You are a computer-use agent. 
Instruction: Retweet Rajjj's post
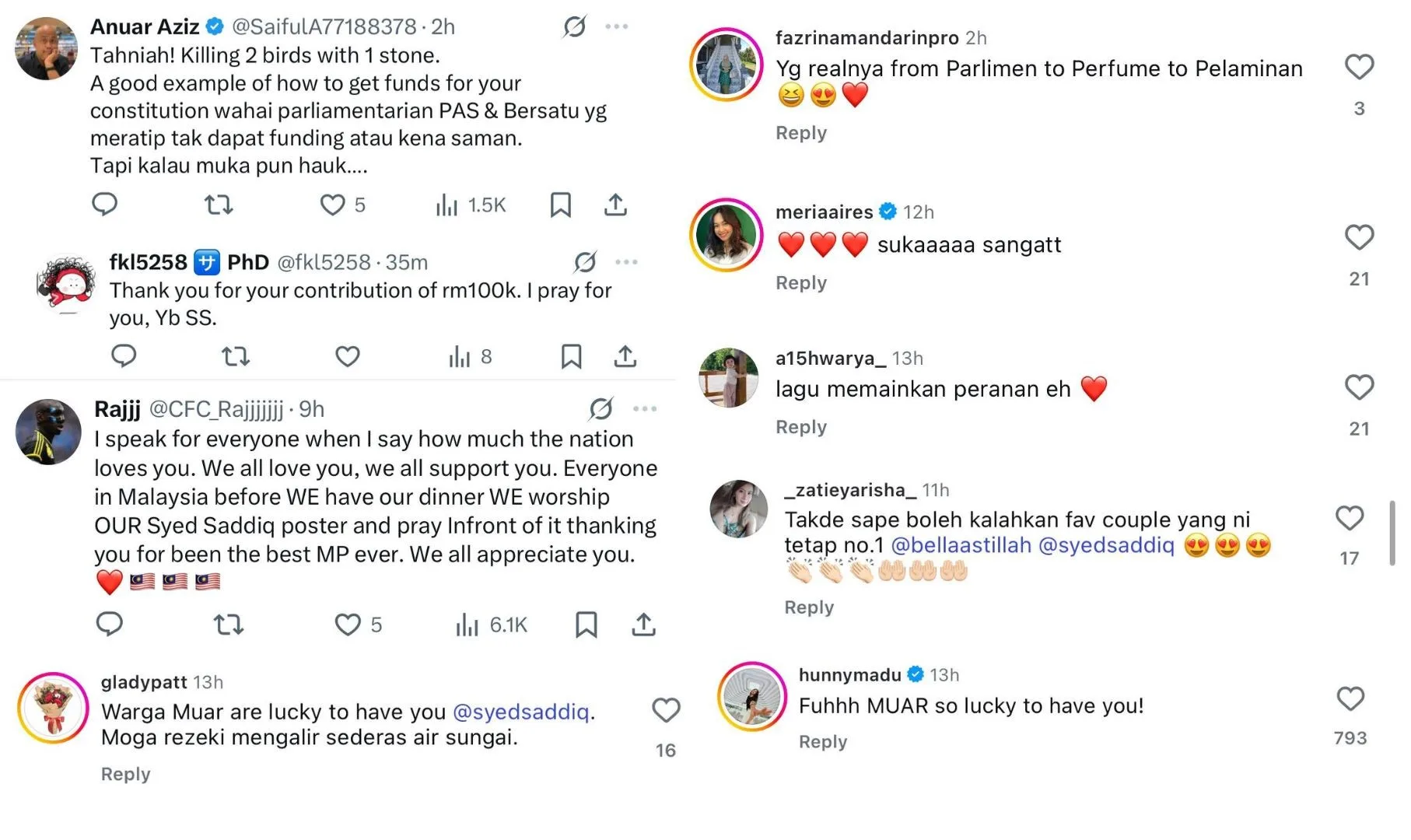coord(229,625)
